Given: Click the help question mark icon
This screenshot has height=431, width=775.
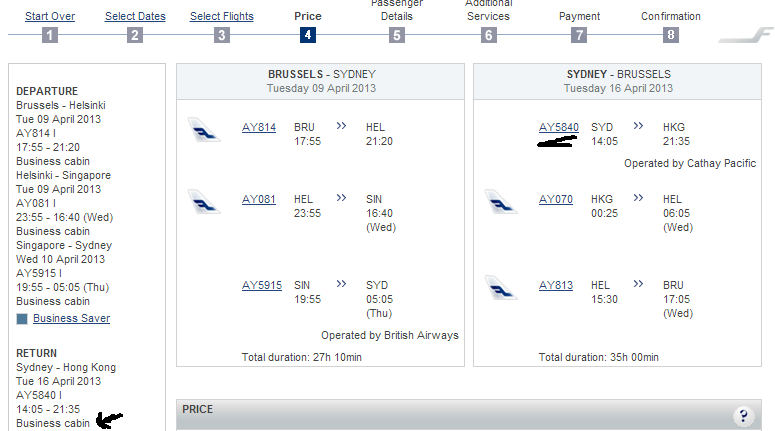Looking at the screenshot, I should tap(743, 416).
